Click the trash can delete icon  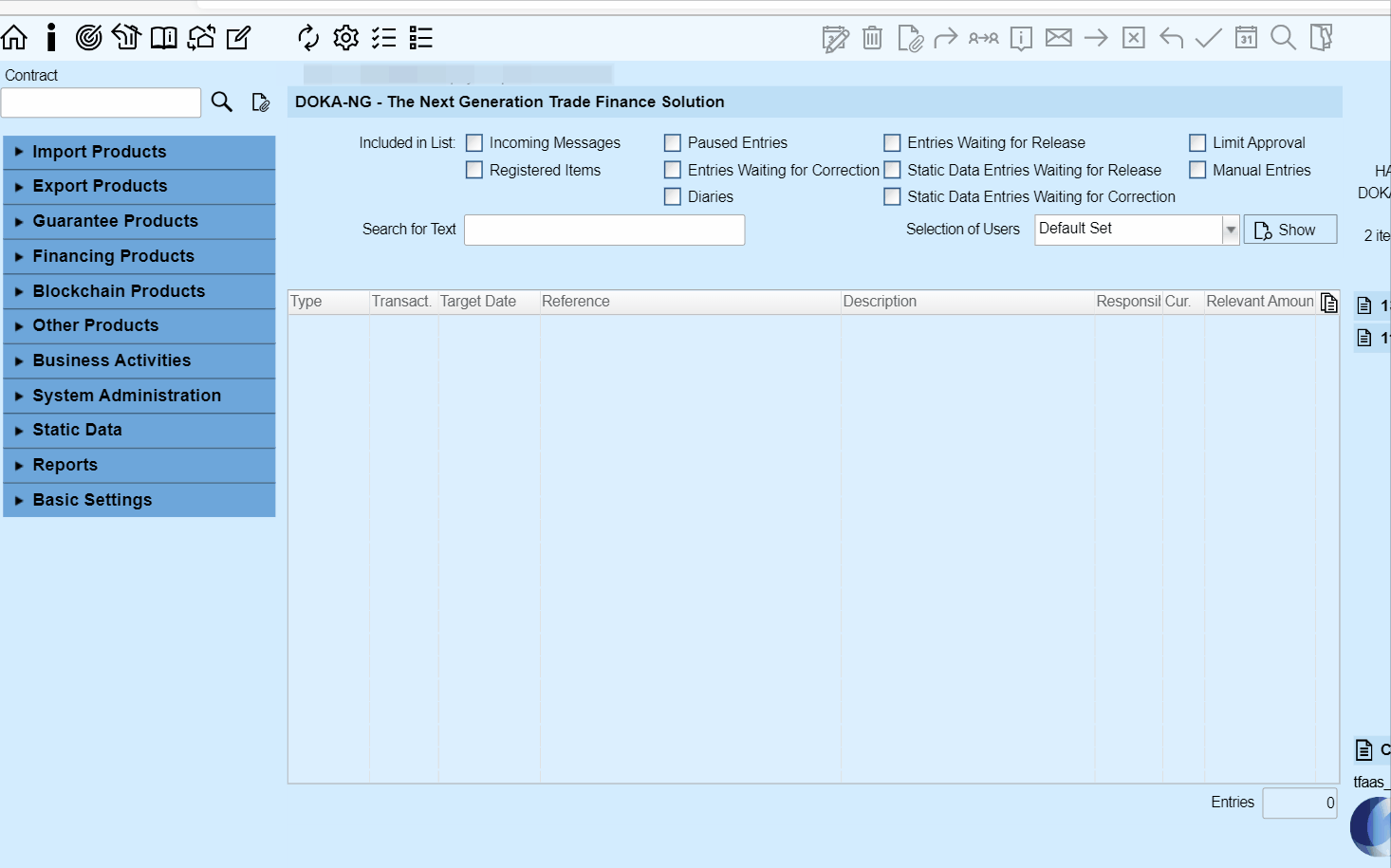871,37
